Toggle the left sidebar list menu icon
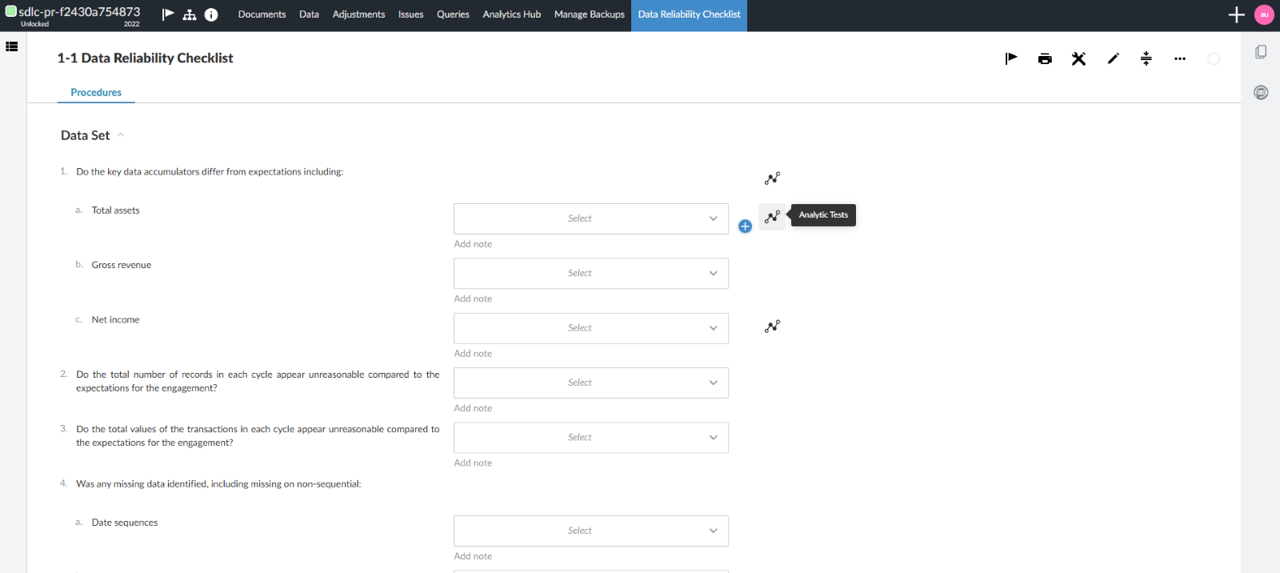1280x573 pixels. click(12, 46)
